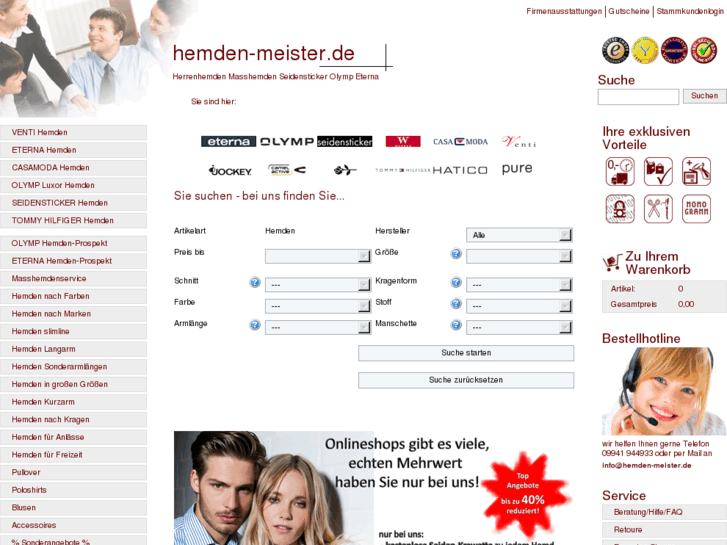Screen dimensions: 727x545
Task: Click the Suchen button
Action: coord(705,96)
